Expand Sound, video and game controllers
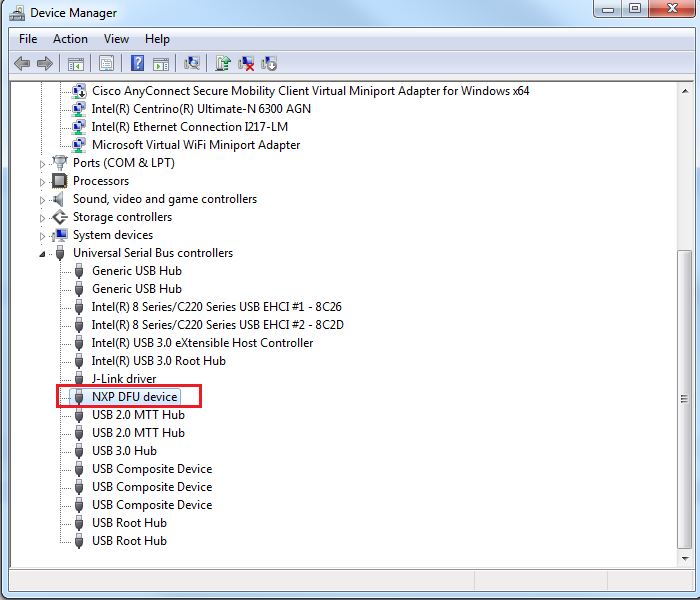The height and width of the screenshot is (600, 700). pyautogui.click(x=43, y=199)
